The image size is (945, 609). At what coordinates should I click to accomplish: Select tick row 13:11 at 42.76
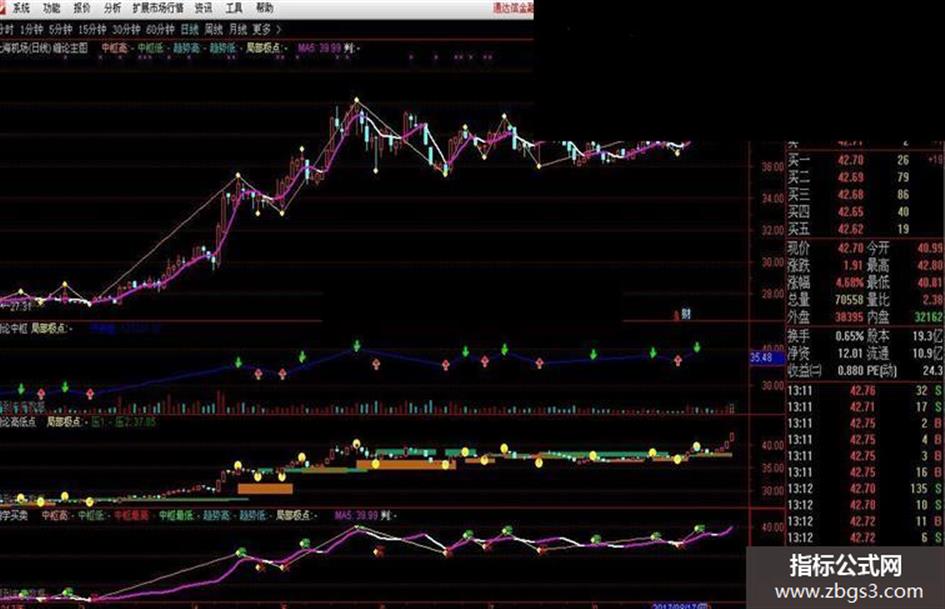tap(865, 391)
